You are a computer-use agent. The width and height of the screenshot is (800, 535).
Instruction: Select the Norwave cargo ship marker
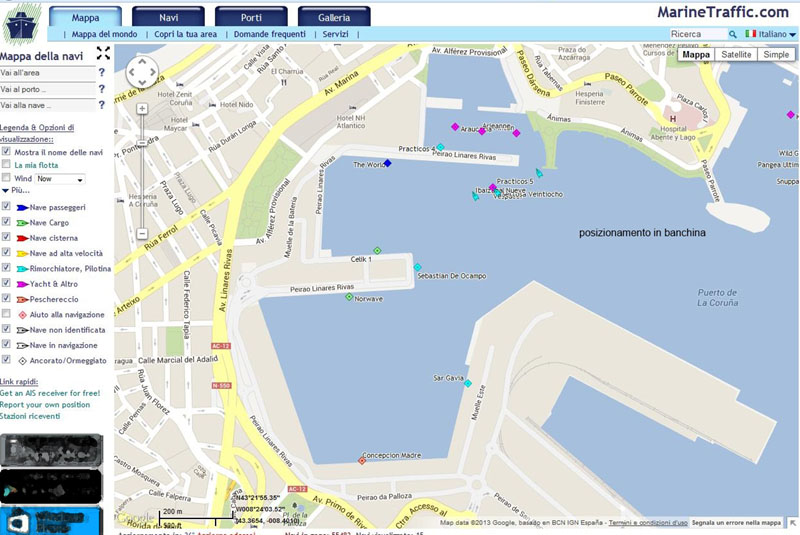click(349, 297)
